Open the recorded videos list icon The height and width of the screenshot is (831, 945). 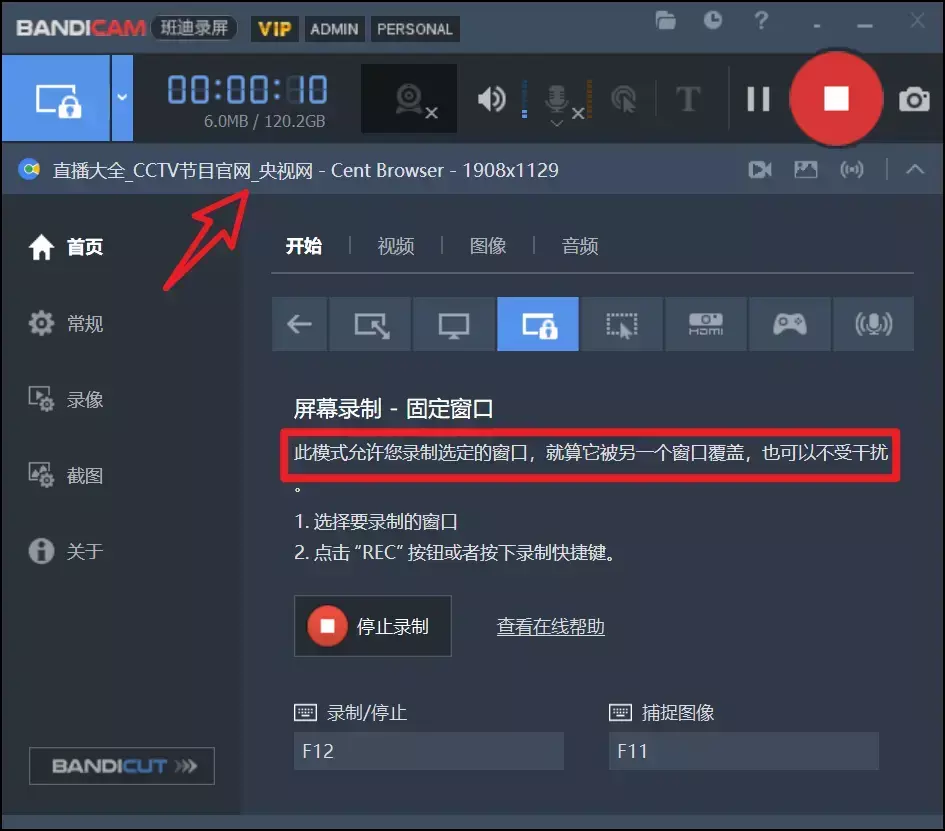point(759,169)
